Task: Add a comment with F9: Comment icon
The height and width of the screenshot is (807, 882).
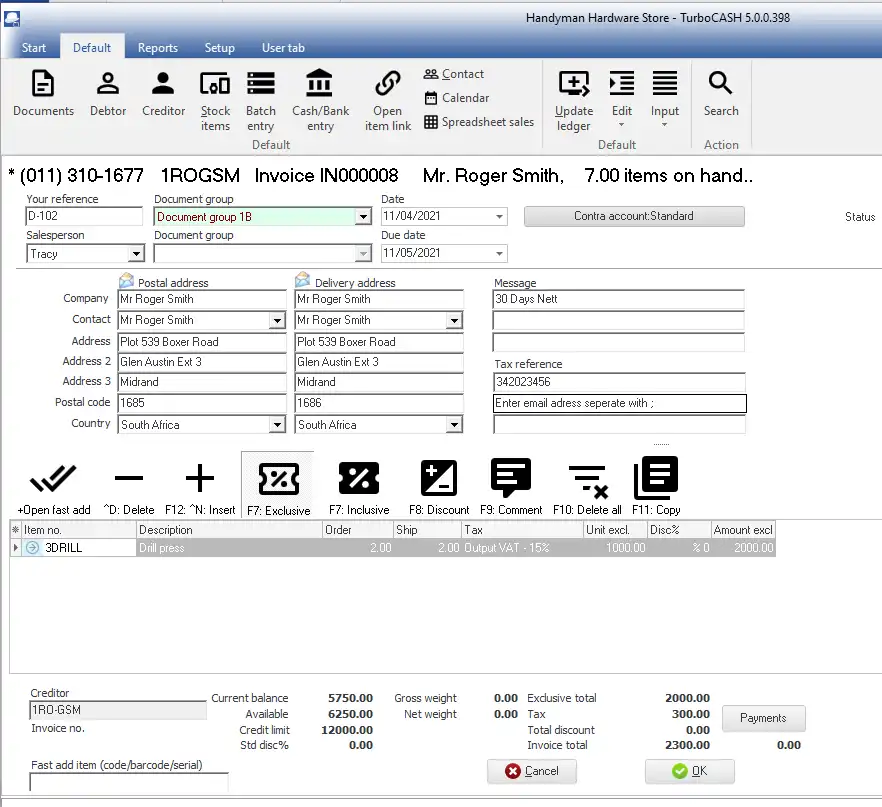Action: click(511, 488)
